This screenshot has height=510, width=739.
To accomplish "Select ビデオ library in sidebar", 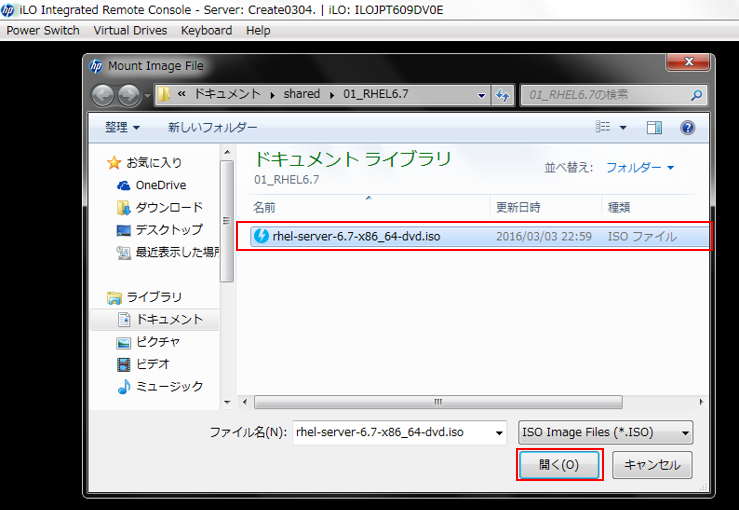I will 152,364.
